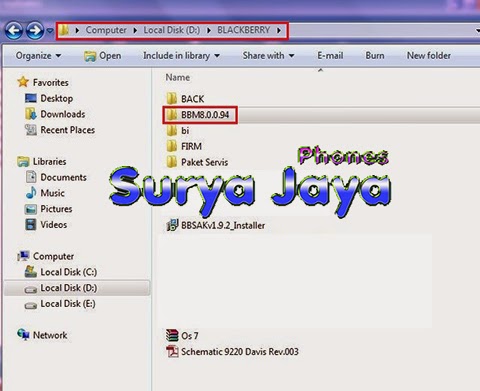Image resolution: width=480 pixels, height=391 pixels.
Task: Open the Documents library
Action: tap(56, 177)
